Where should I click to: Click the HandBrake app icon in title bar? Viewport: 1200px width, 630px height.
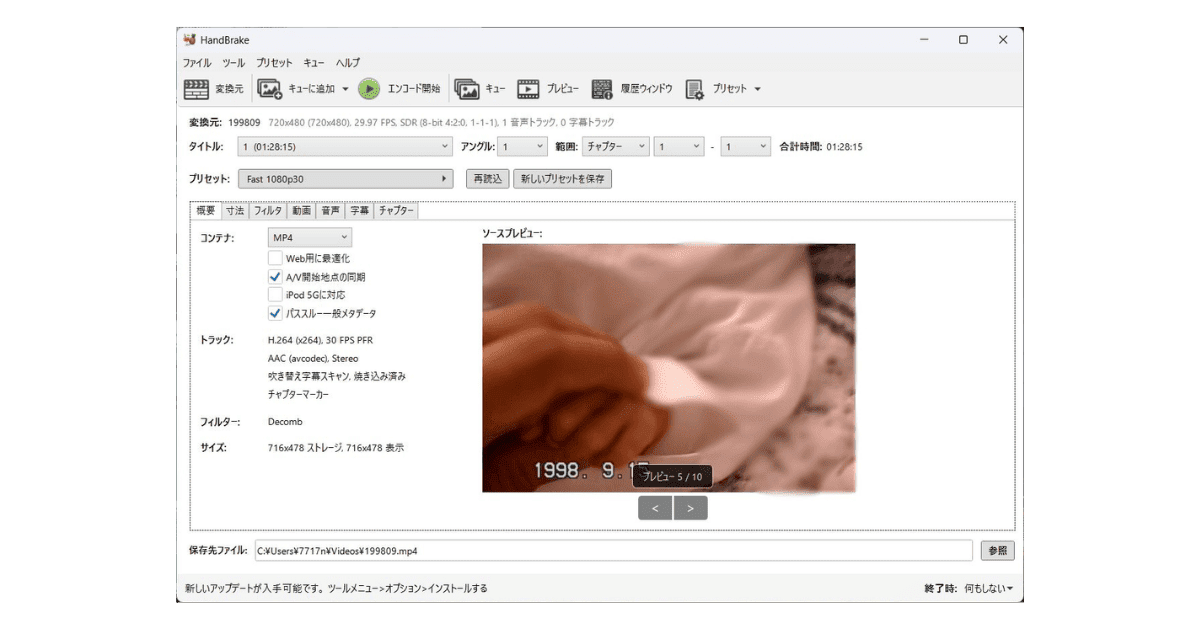click(190, 40)
